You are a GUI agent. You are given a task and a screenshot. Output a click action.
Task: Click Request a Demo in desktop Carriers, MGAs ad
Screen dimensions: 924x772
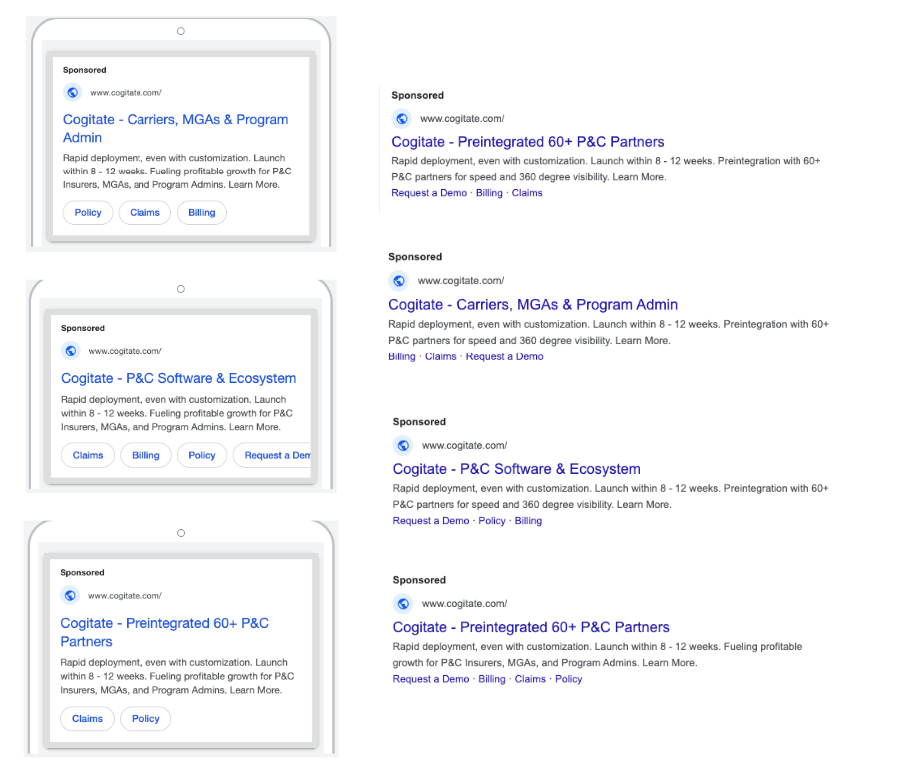(504, 357)
